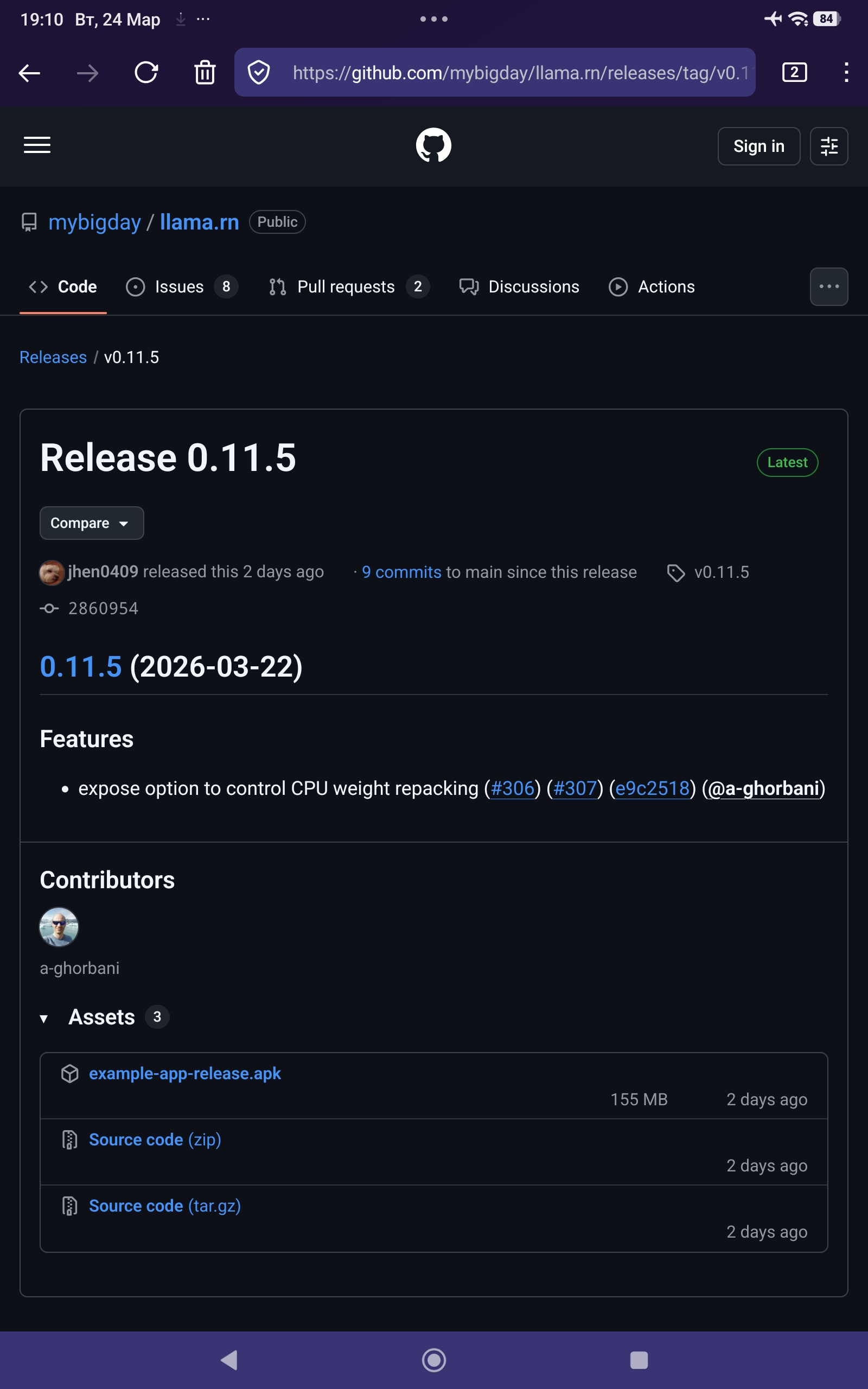Go to Releases breadcrumb link
This screenshot has width=868, height=1389.
pyautogui.click(x=53, y=357)
